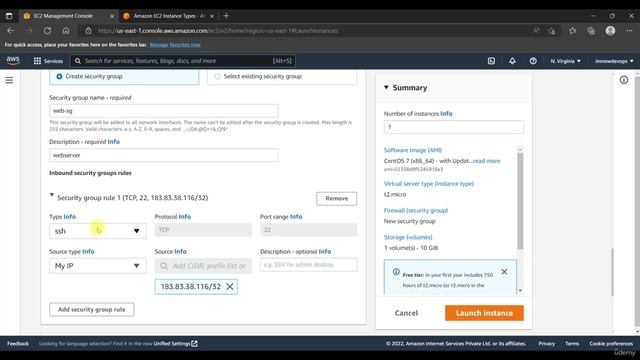Collapse the Summary section

(x=386, y=87)
